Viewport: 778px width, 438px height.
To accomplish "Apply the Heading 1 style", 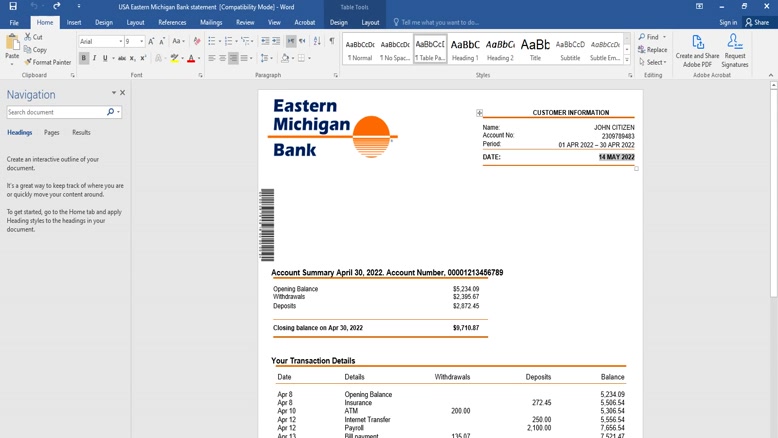I will coord(465,50).
